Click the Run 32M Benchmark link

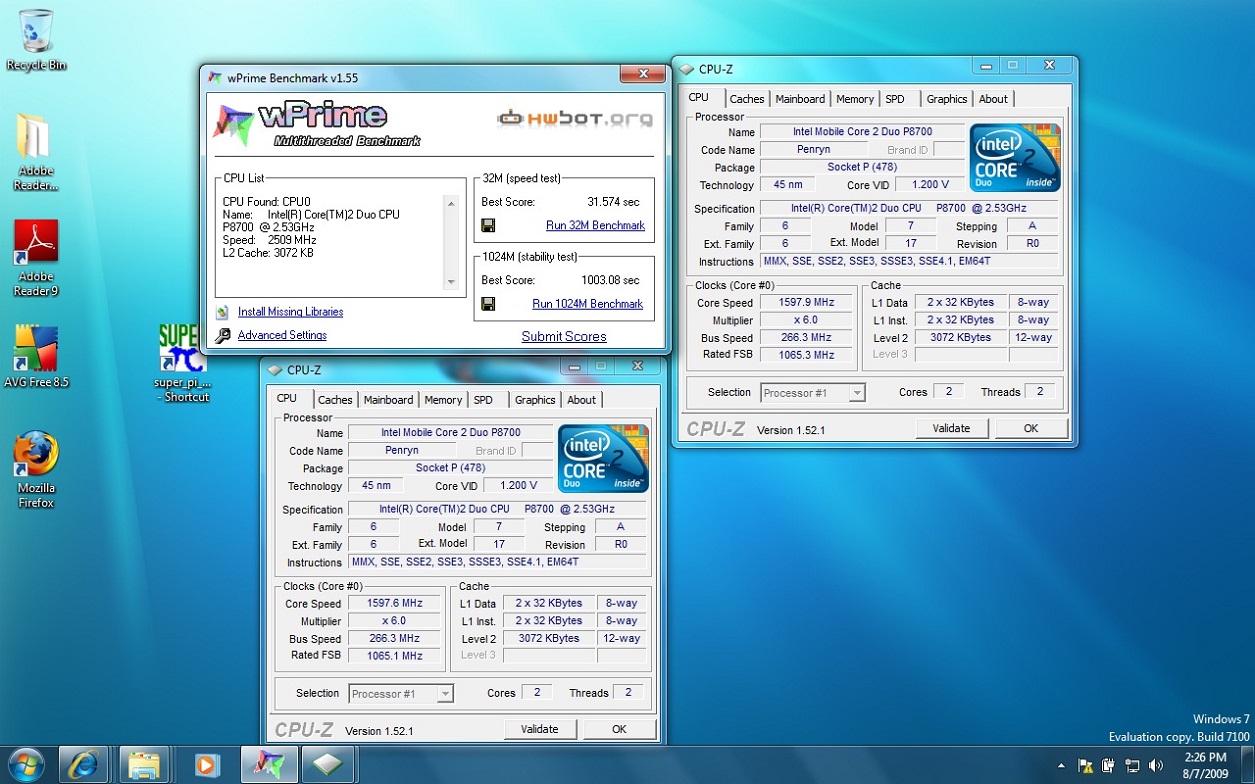click(x=595, y=226)
